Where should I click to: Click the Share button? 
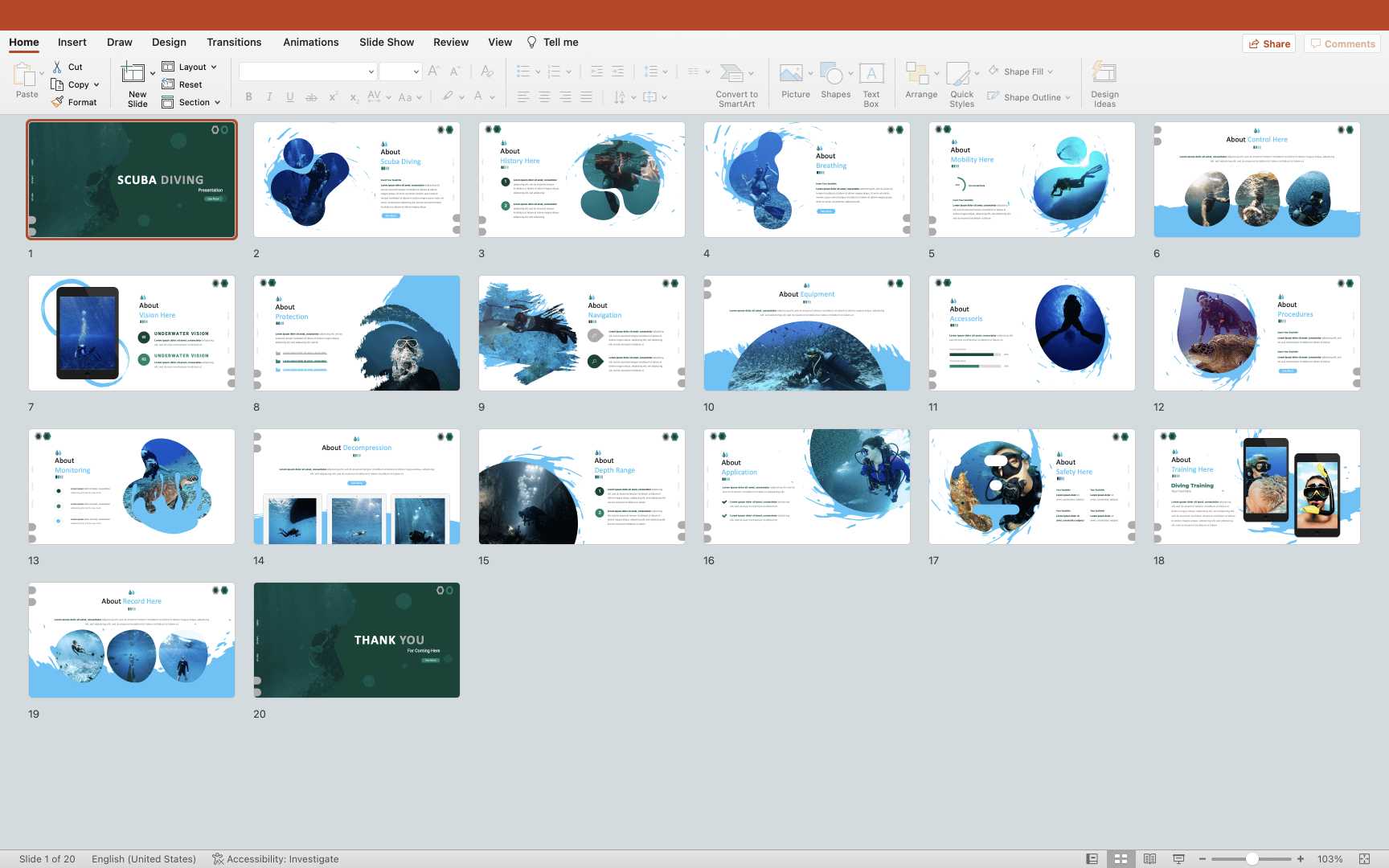(x=1269, y=43)
